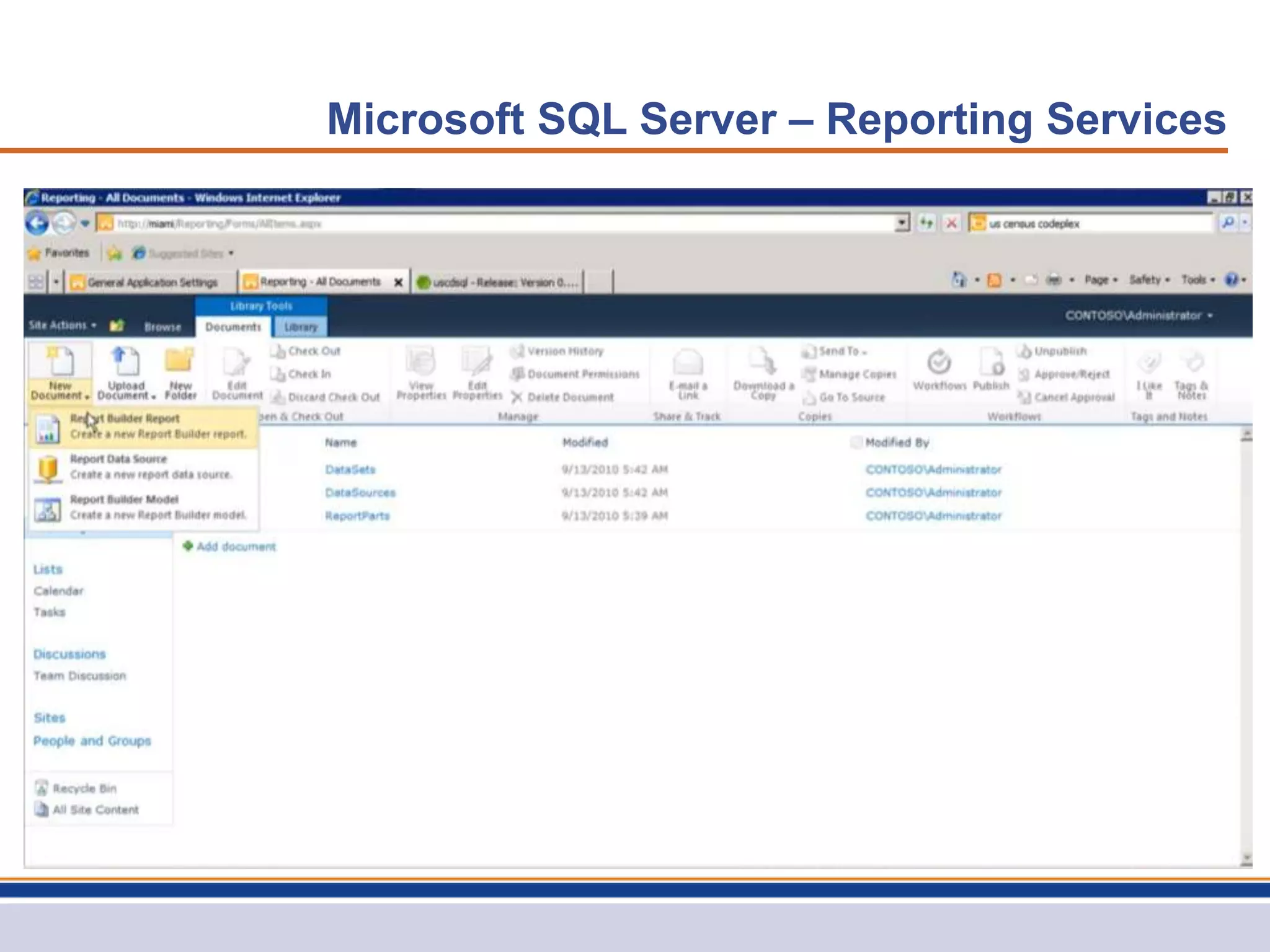Image resolution: width=1270 pixels, height=952 pixels.
Task: Expand the Site Actions menu
Action: tap(63, 325)
